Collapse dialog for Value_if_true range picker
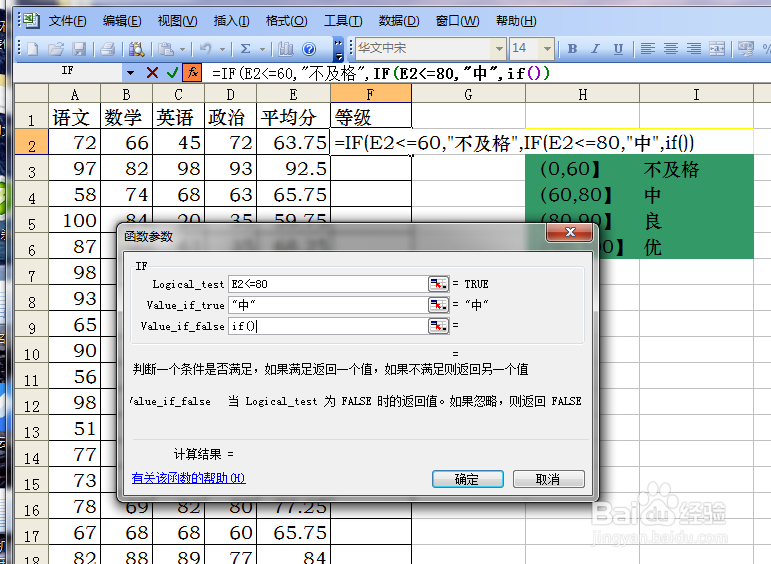 438,305
